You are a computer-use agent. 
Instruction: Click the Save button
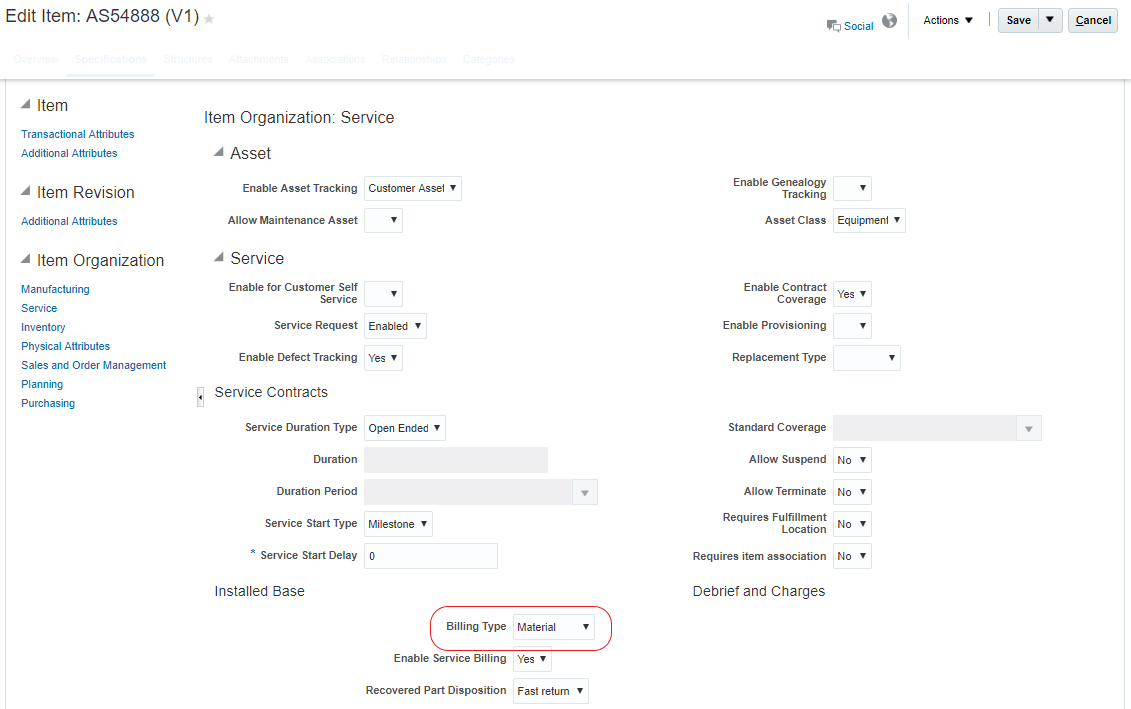[1018, 20]
